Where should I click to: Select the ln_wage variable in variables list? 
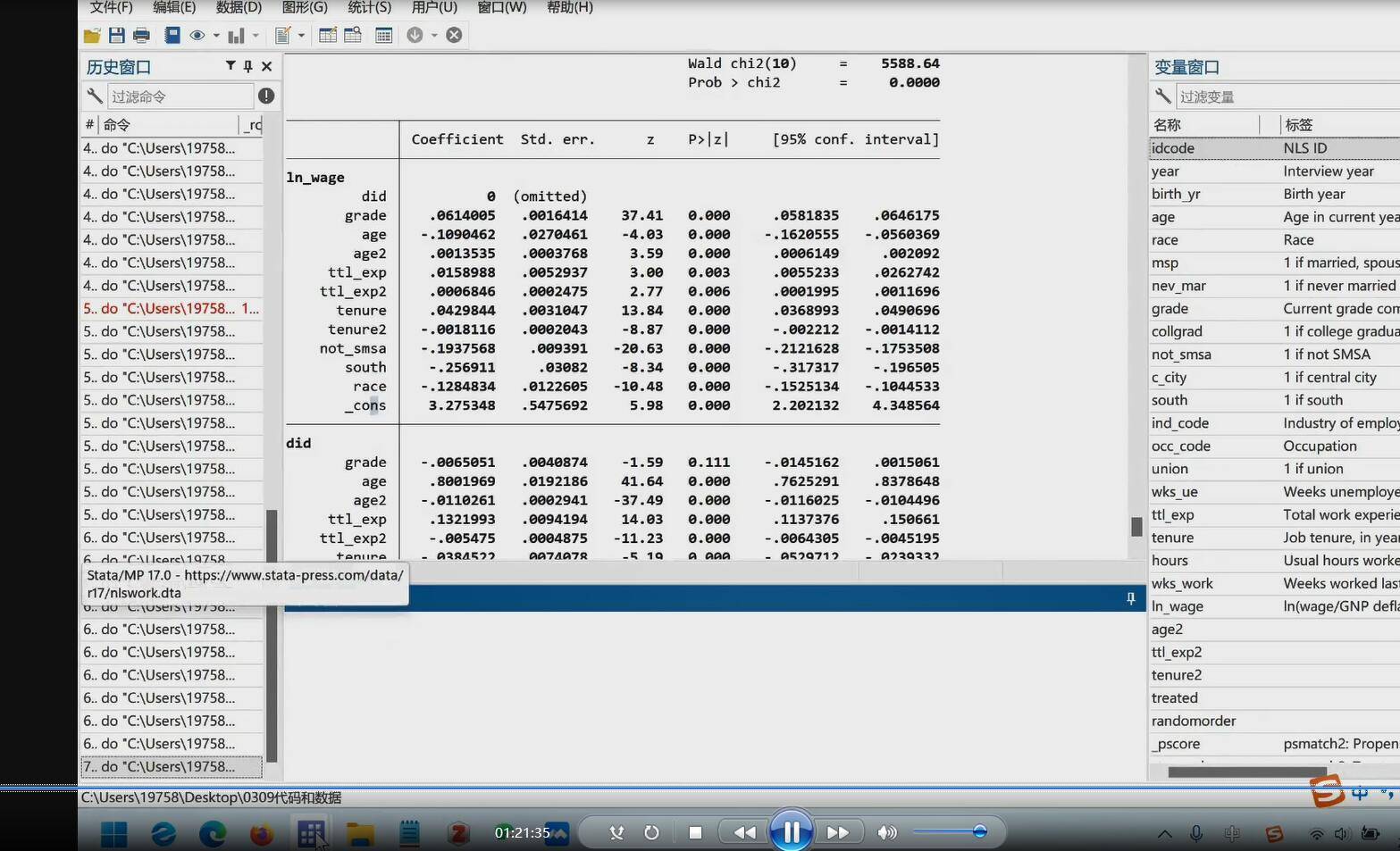pyautogui.click(x=1177, y=606)
